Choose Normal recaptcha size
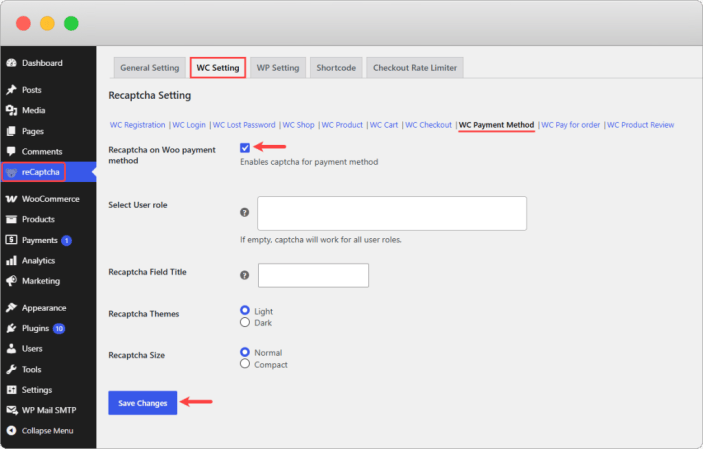The width and height of the screenshot is (703, 449). click(245, 352)
